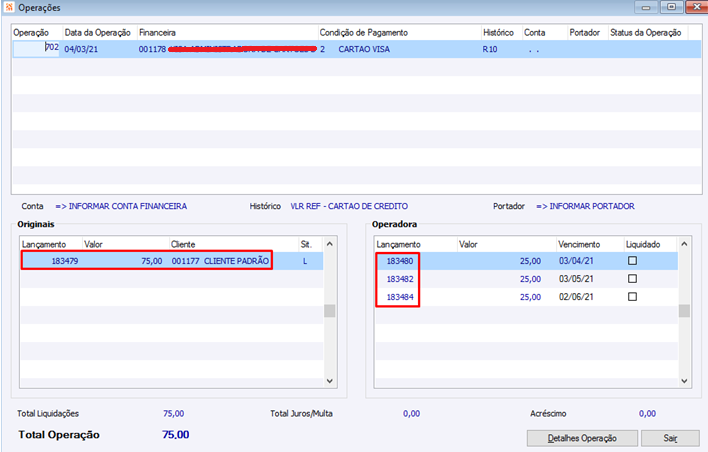This screenshot has height=452, width=708.
Task: Click VLR REF - CARTAO DE CREDITO text
Action: point(349,206)
